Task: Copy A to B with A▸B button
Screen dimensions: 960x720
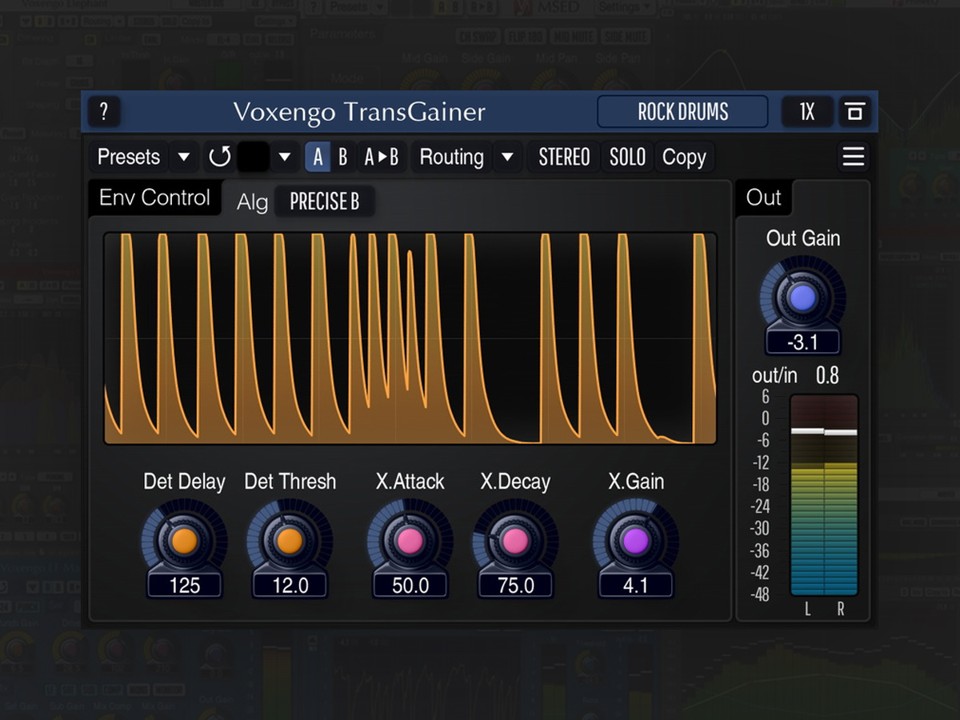Action: [381, 157]
